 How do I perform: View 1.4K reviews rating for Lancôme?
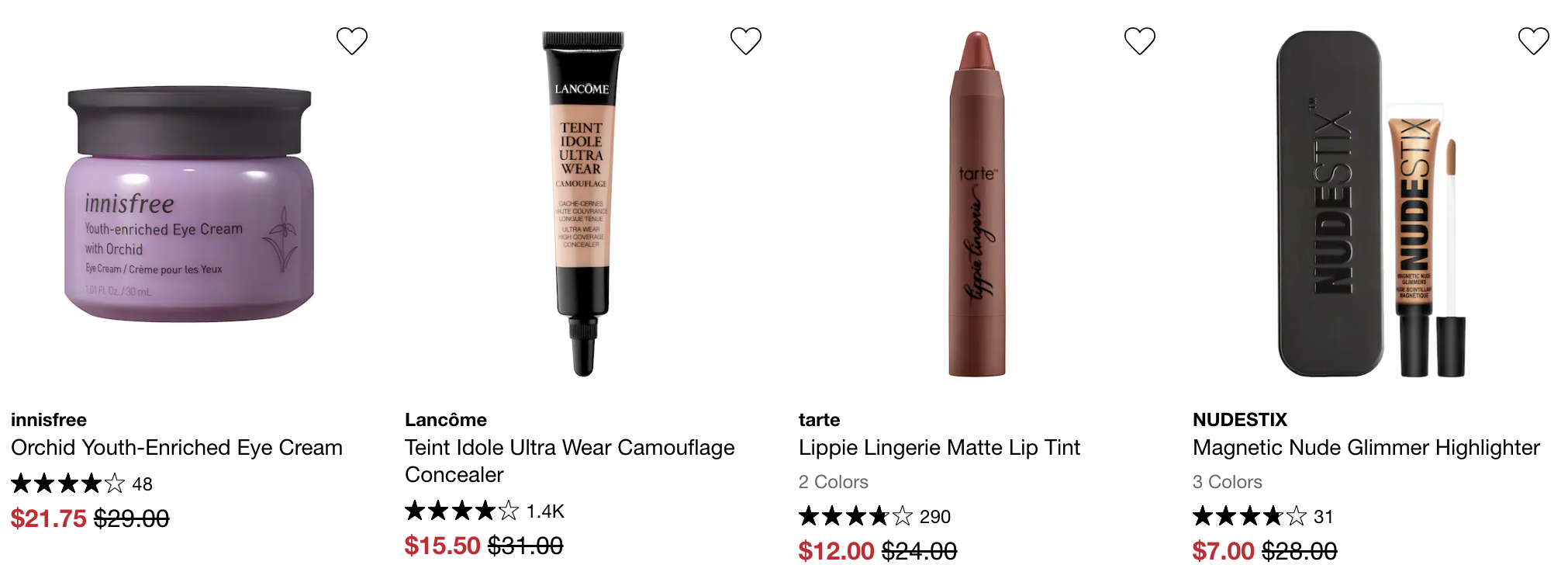point(485,511)
